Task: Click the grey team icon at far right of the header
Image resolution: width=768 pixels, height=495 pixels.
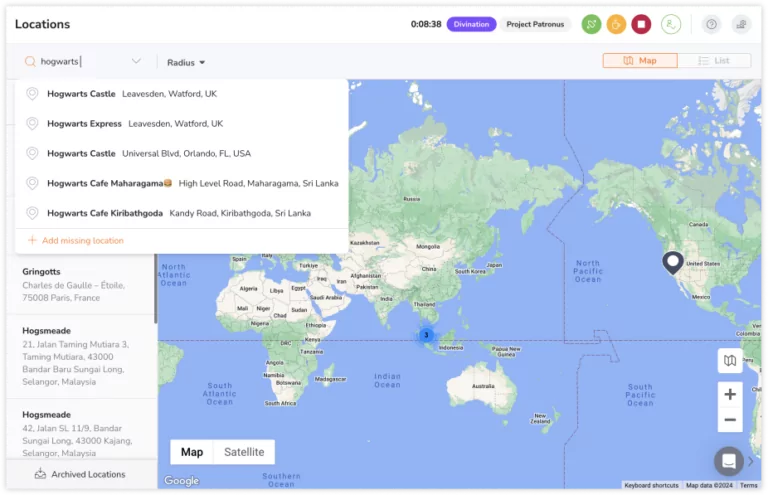Action: coord(742,24)
